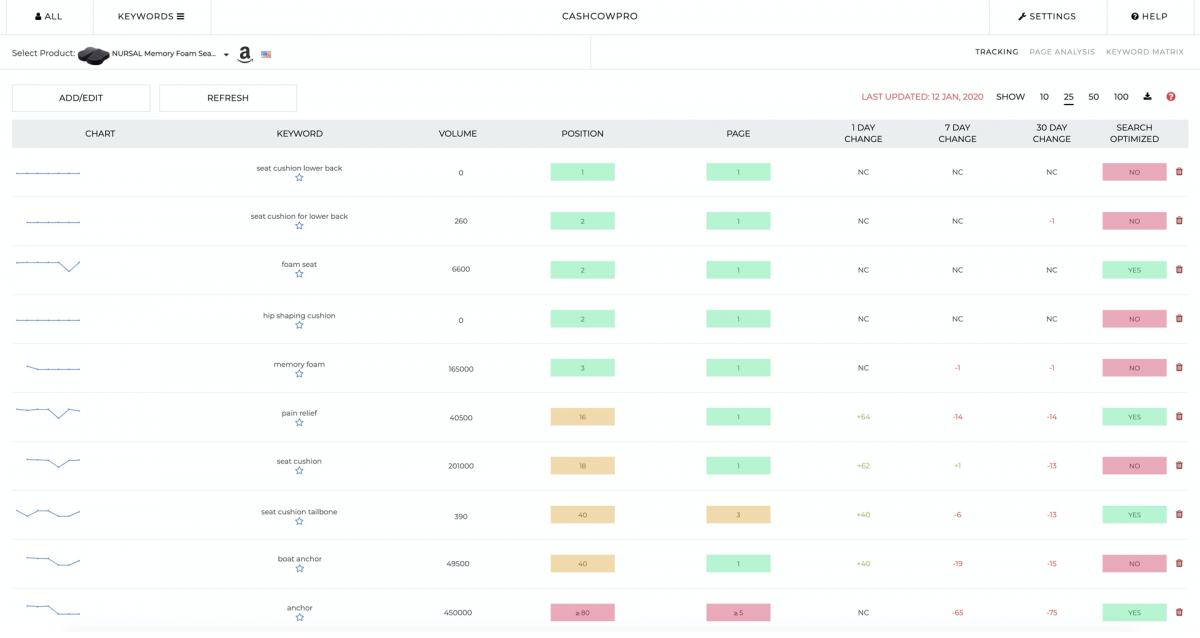Open the KEYWORD MATRIX tab
The image size is (1200, 638).
pyautogui.click(x=1145, y=51)
